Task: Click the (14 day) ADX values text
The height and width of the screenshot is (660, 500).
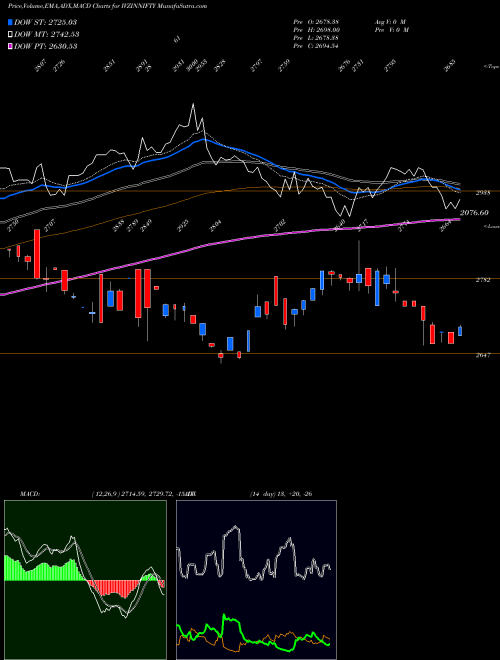Action: 281,494
